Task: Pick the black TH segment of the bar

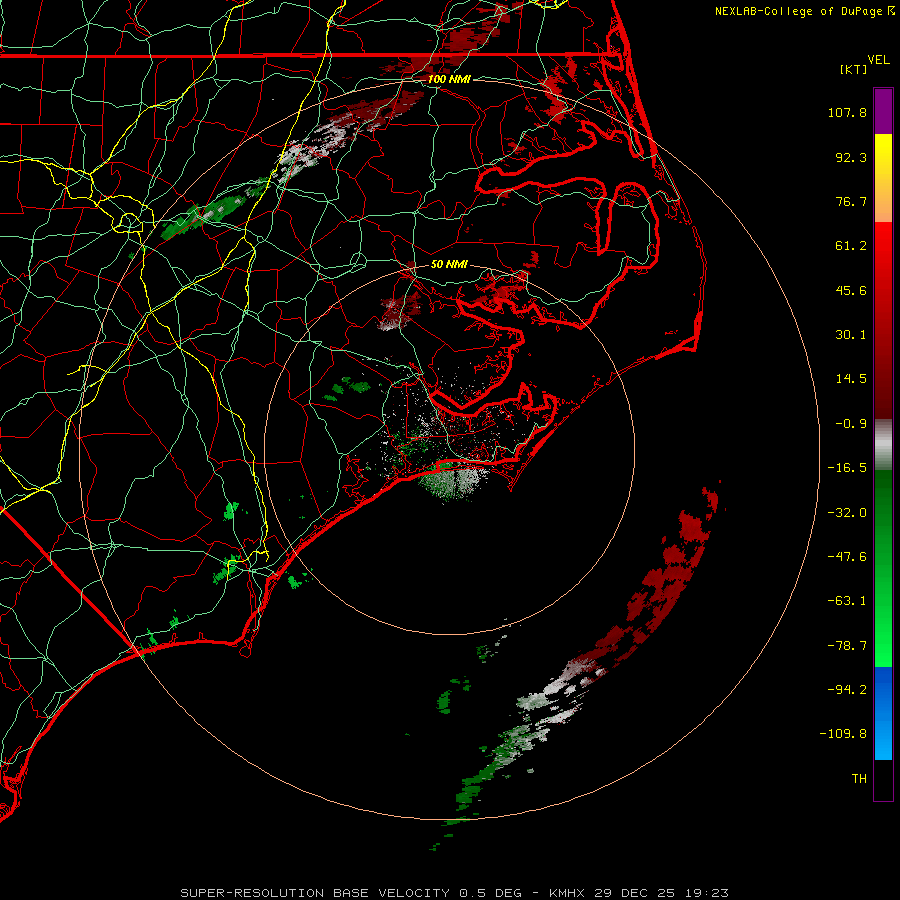Action: click(x=883, y=780)
